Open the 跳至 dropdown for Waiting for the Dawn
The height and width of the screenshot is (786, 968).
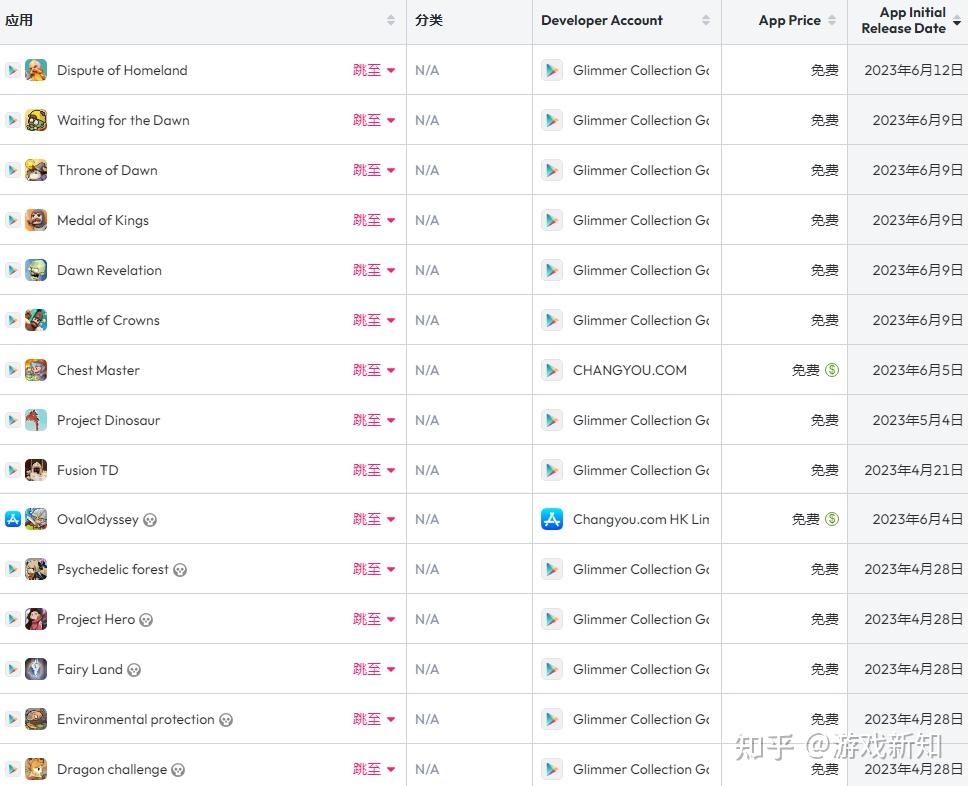(374, 120)
